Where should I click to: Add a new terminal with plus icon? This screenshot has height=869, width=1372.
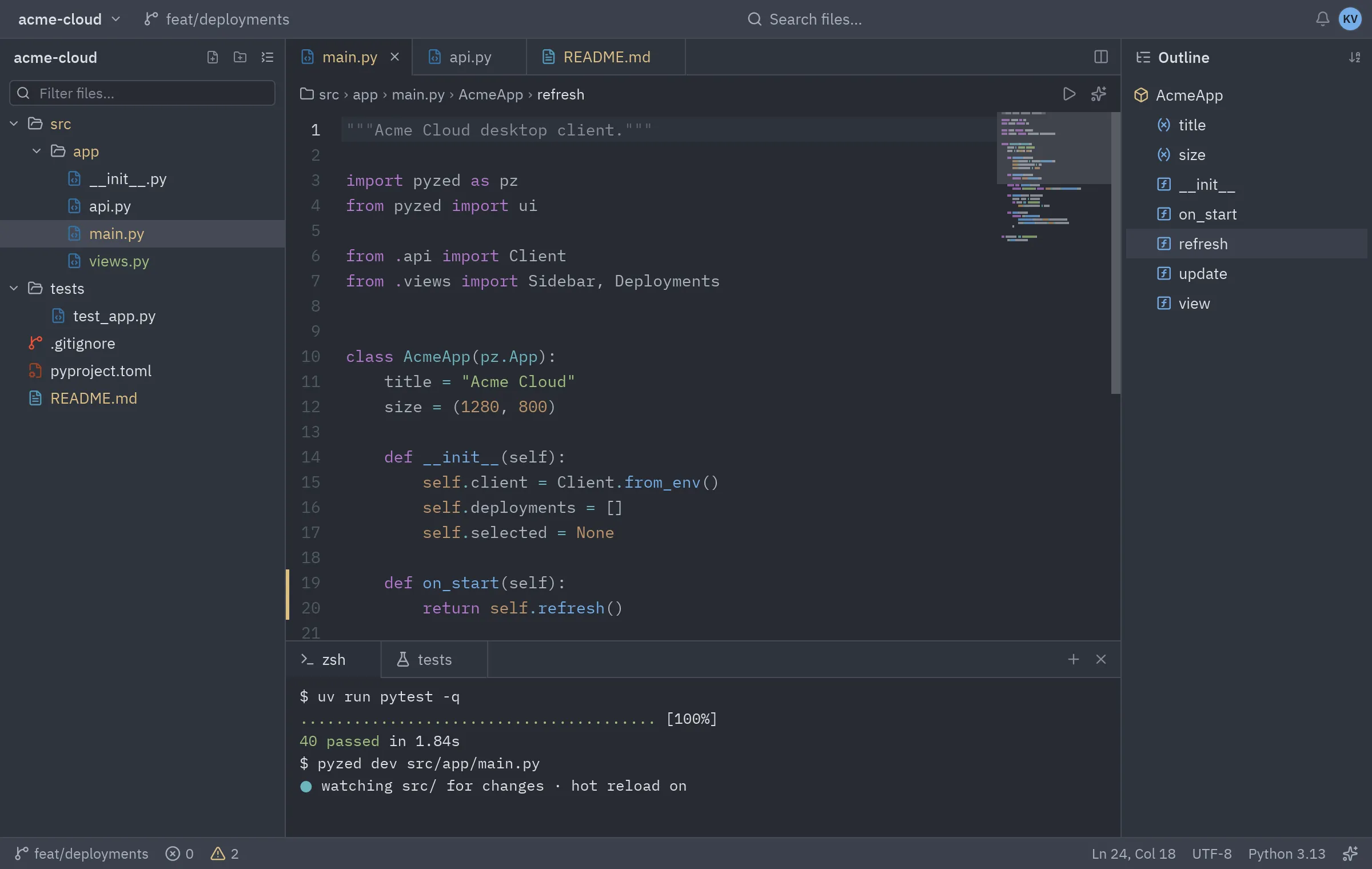(x=1074, y=659)
